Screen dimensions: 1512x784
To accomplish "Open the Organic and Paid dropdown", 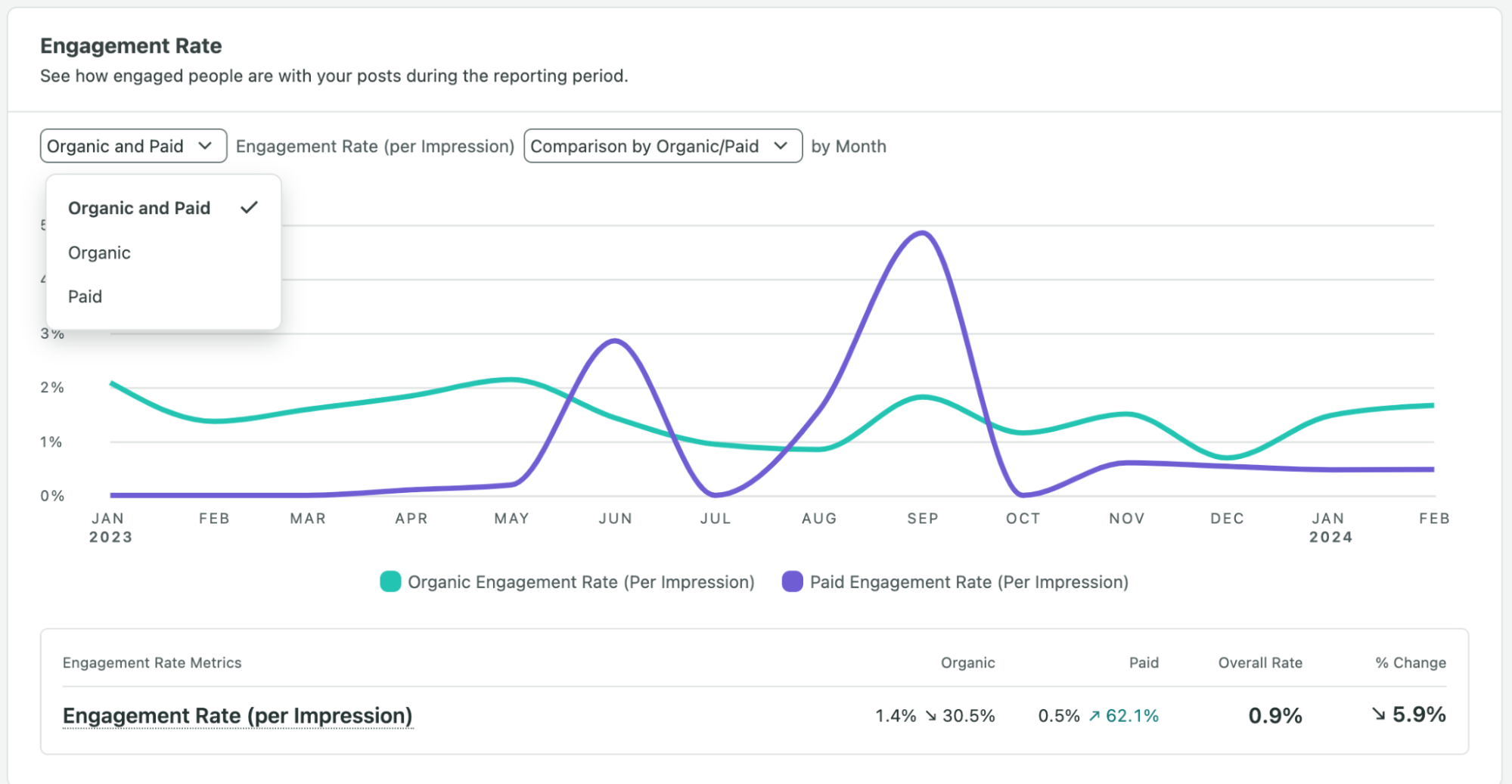I will pyautogui.click(x=133, y=146).
